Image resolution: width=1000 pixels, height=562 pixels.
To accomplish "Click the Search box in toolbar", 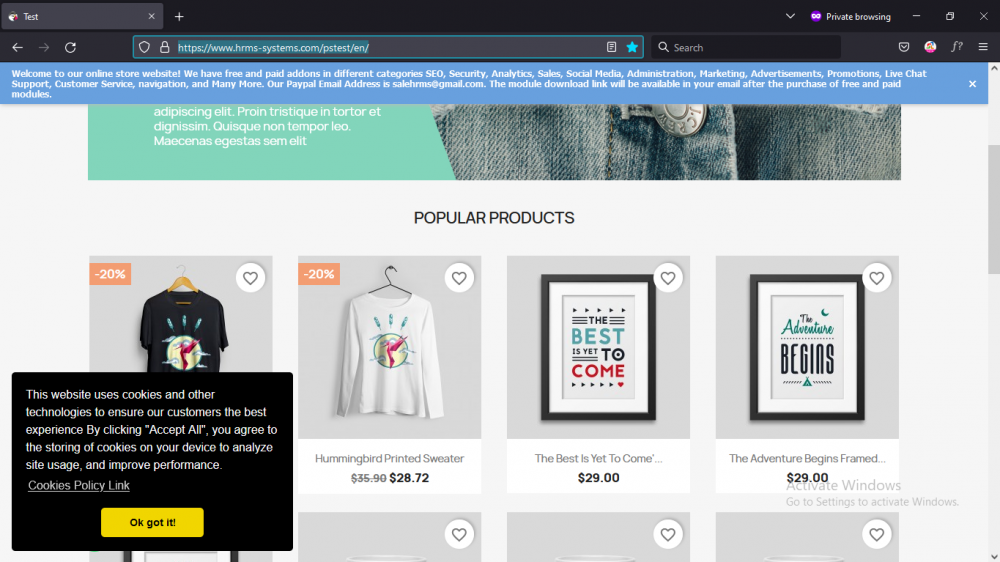I will pyautogui.click(x=746, y=47).
